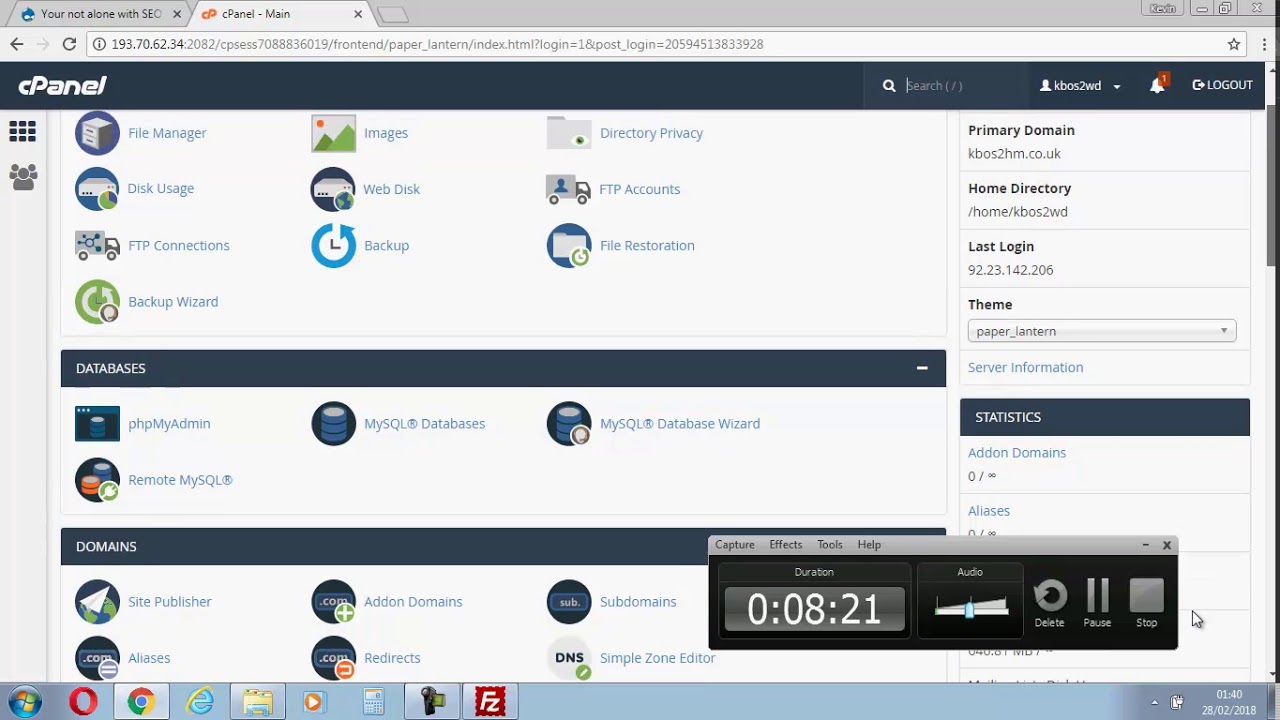The height and width of the screenshot is (720, 1280).
Task: Pause the screen recording
Action: (1097, 604)
